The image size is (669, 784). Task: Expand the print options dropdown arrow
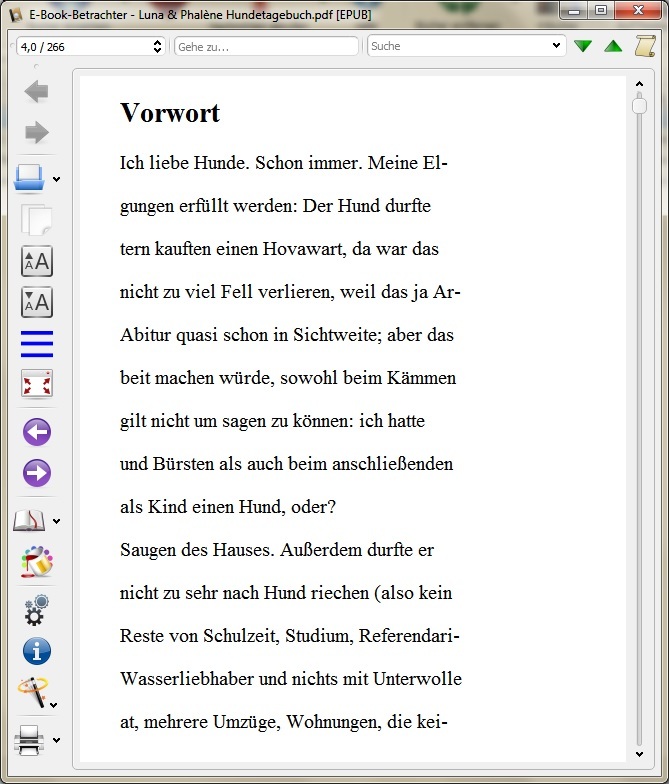[57, 741]
